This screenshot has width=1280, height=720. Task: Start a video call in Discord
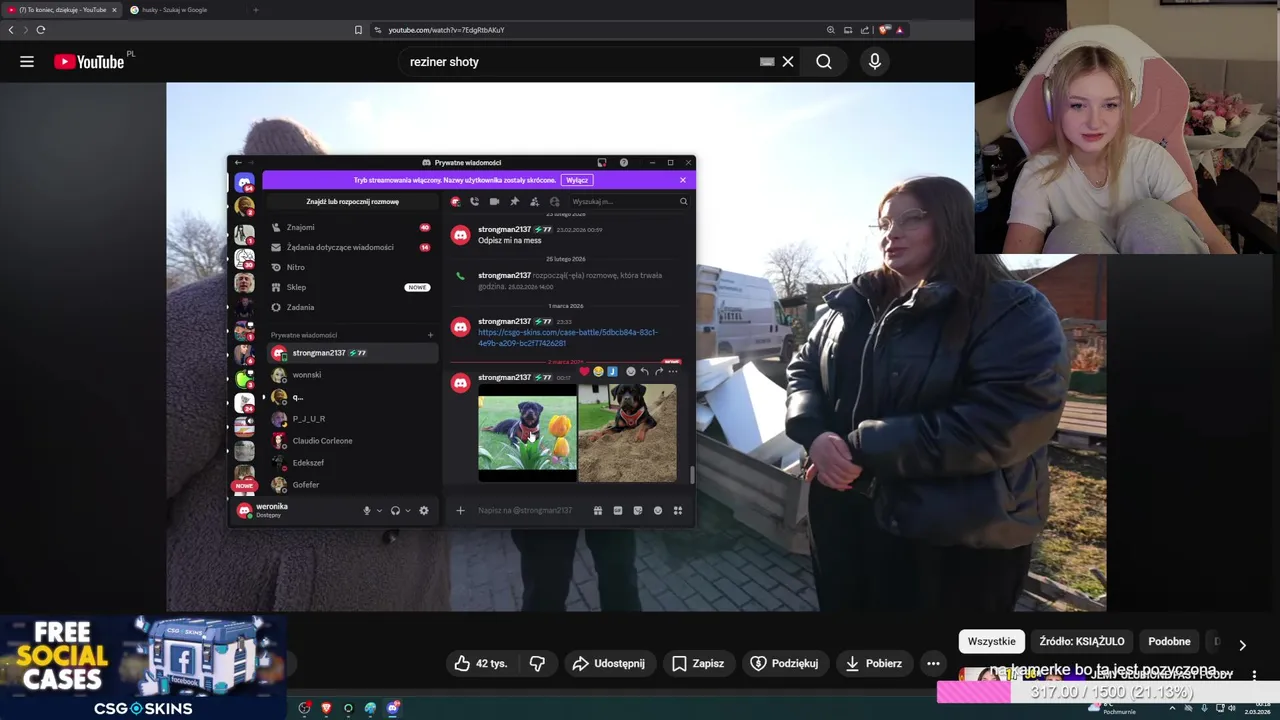(494, 201)
